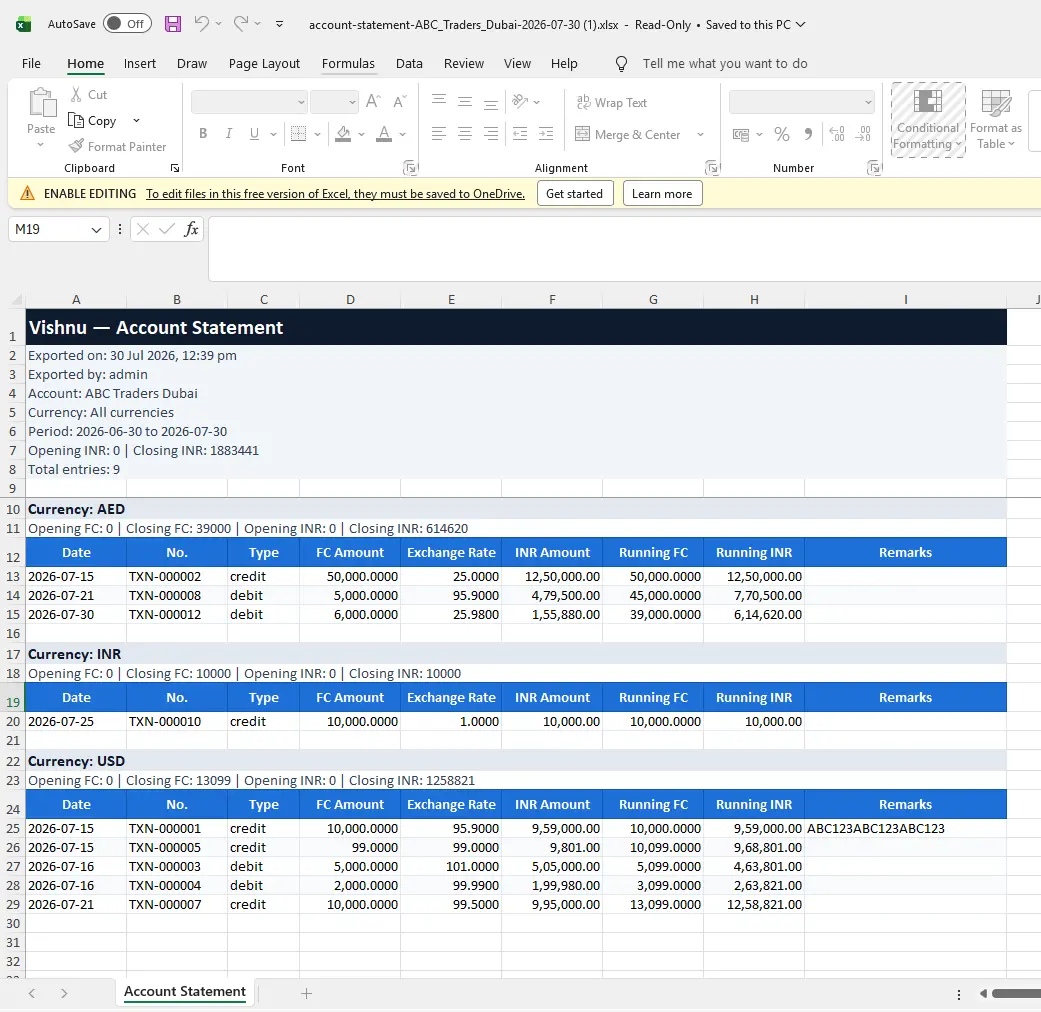Viewport: 1041px width, 1012px height.
Task: Click the Undo arrow icon
Action: [x=201, y=24]
